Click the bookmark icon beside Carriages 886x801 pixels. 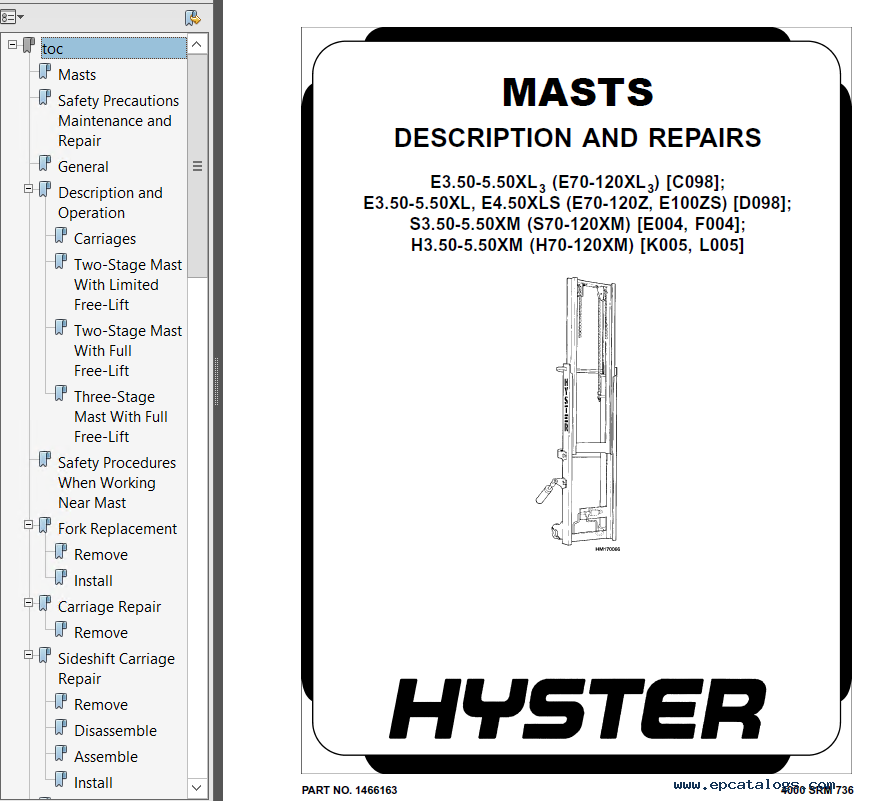pyautogui.click(x=60, y=237)
